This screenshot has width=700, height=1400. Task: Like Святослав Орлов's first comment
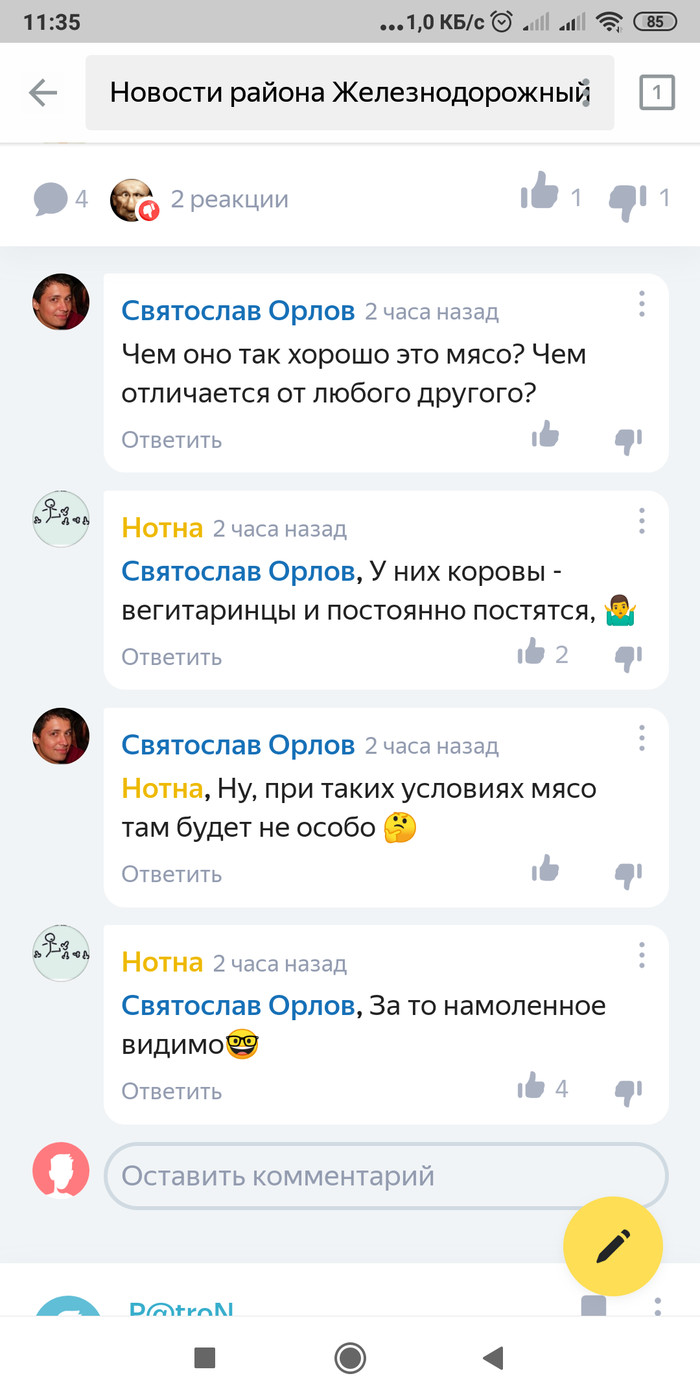tap(545, 435)
